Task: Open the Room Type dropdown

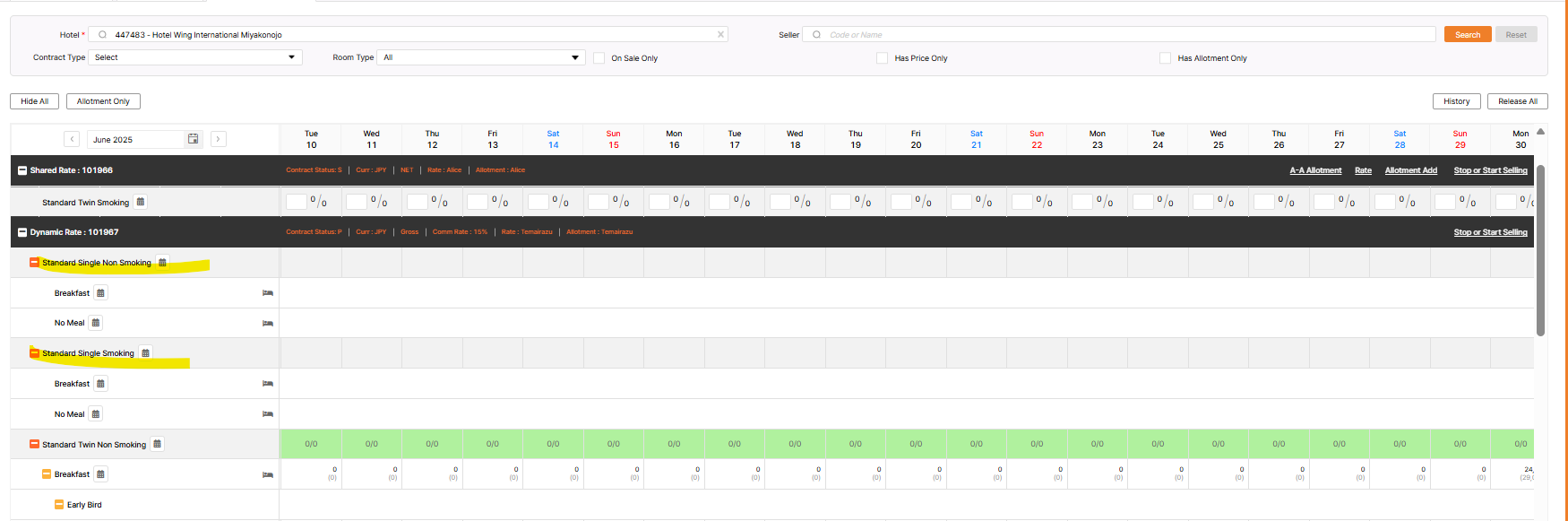Action: pyautogui.click(x=481, y=57)
